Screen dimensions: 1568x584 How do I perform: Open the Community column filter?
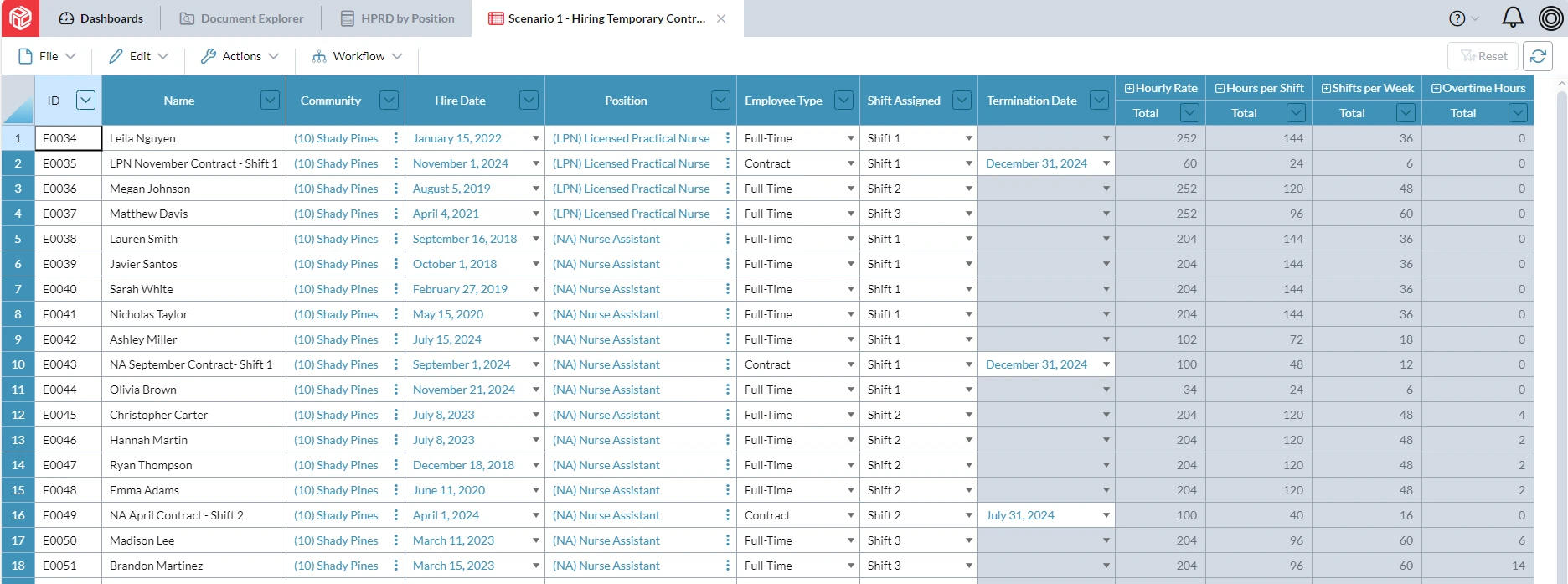click(389, 101)
